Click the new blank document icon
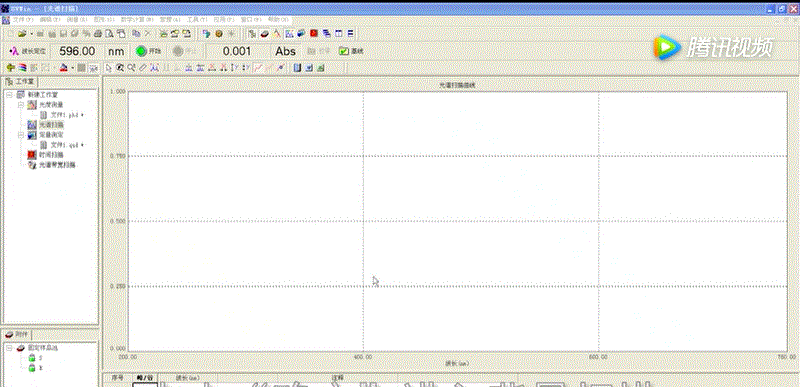The width and height of the screenshot is (802, 387). (10, 34)
